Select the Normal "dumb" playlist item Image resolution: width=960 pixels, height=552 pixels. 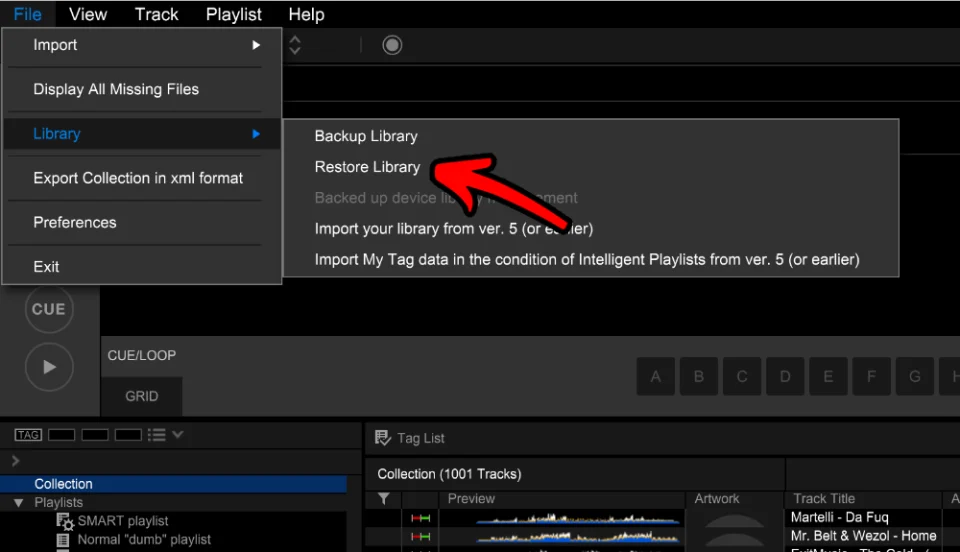point(144,540)
